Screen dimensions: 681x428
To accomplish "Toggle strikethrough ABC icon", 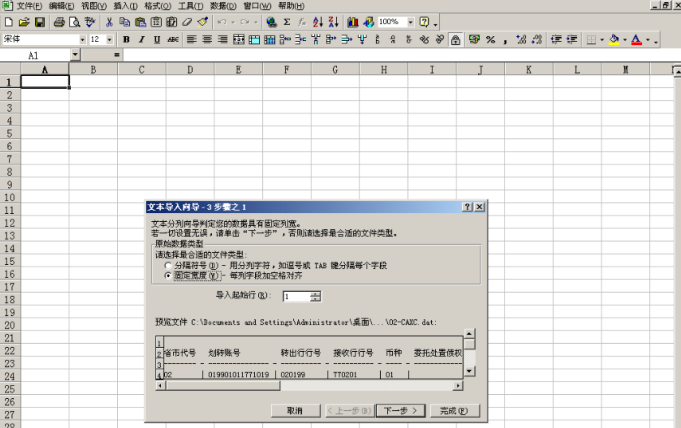I will (173, 40).
